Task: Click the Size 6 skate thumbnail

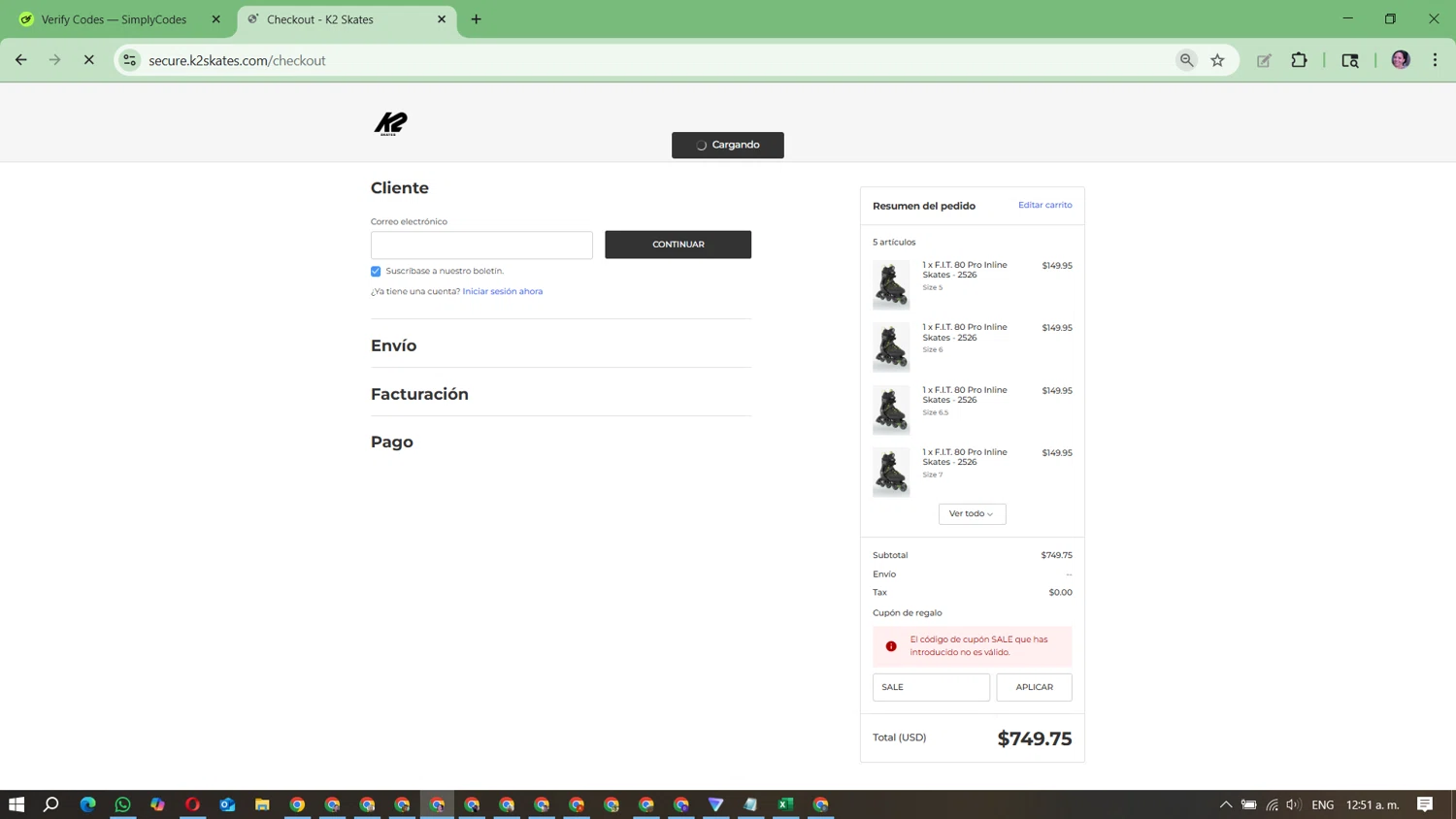Action: click(x=891, y=347)
